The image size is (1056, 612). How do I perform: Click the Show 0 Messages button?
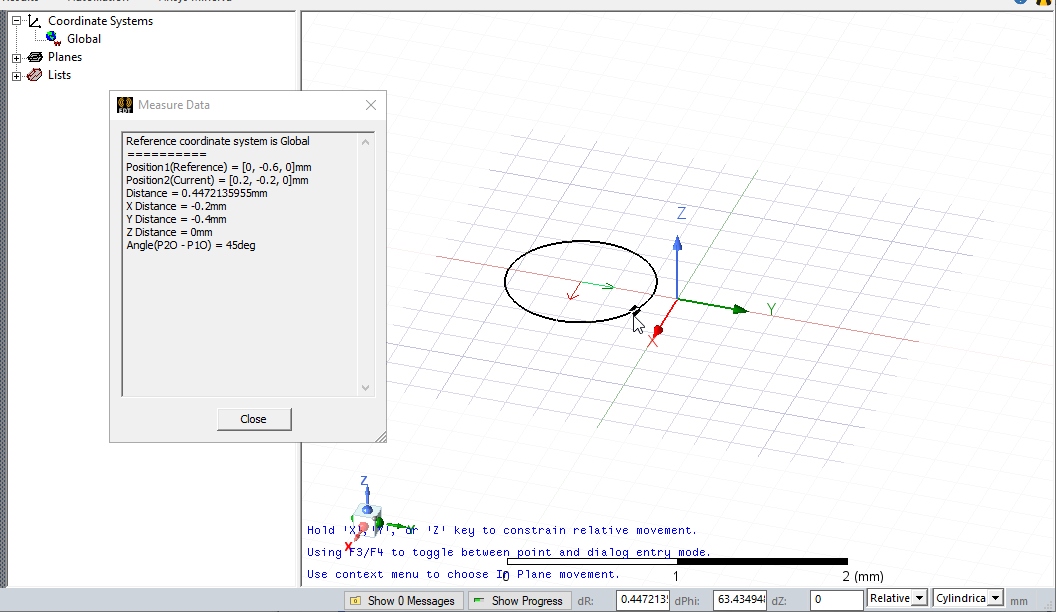click(x=403, y=601)
